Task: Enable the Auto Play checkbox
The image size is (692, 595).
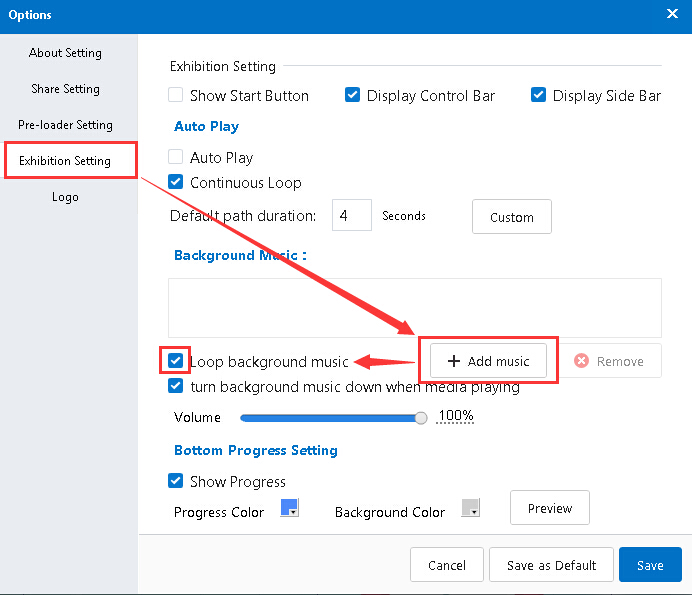Action: pyautogui.click(x=176, y=157)
